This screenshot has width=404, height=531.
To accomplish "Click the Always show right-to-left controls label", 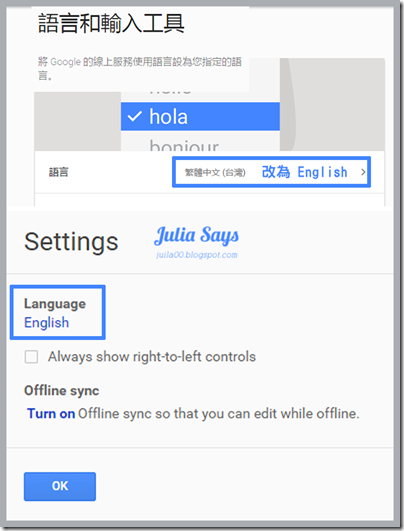I will point(152,357).
